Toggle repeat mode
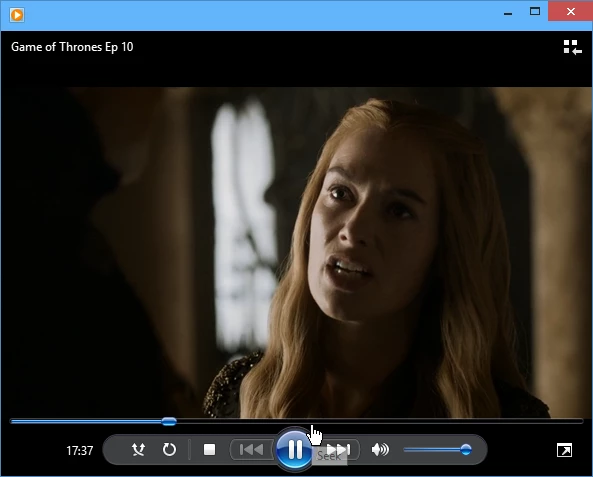The height and width of the screenshot is (477, 593). point(169,450)
